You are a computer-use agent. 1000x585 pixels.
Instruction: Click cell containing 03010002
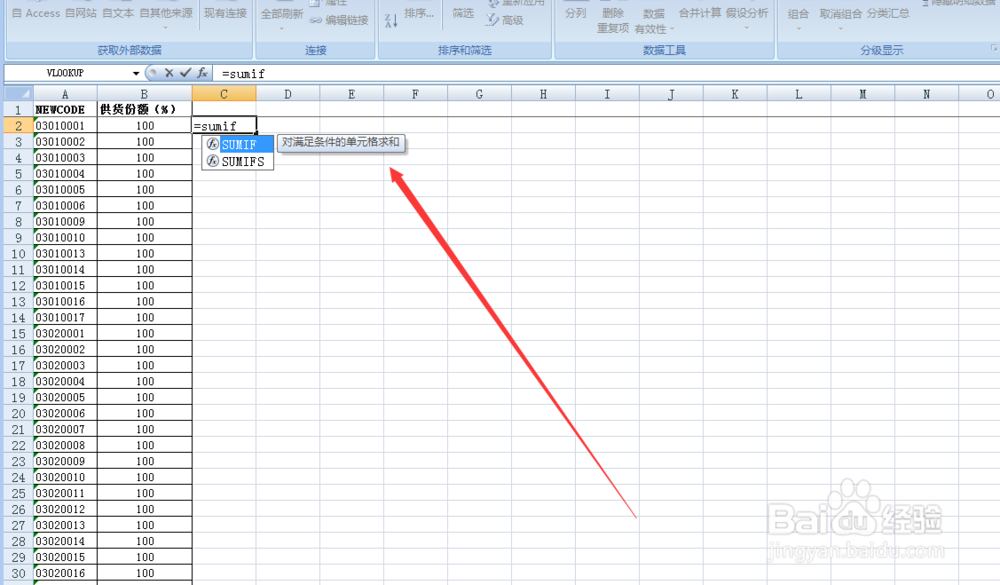coord(65,142)
